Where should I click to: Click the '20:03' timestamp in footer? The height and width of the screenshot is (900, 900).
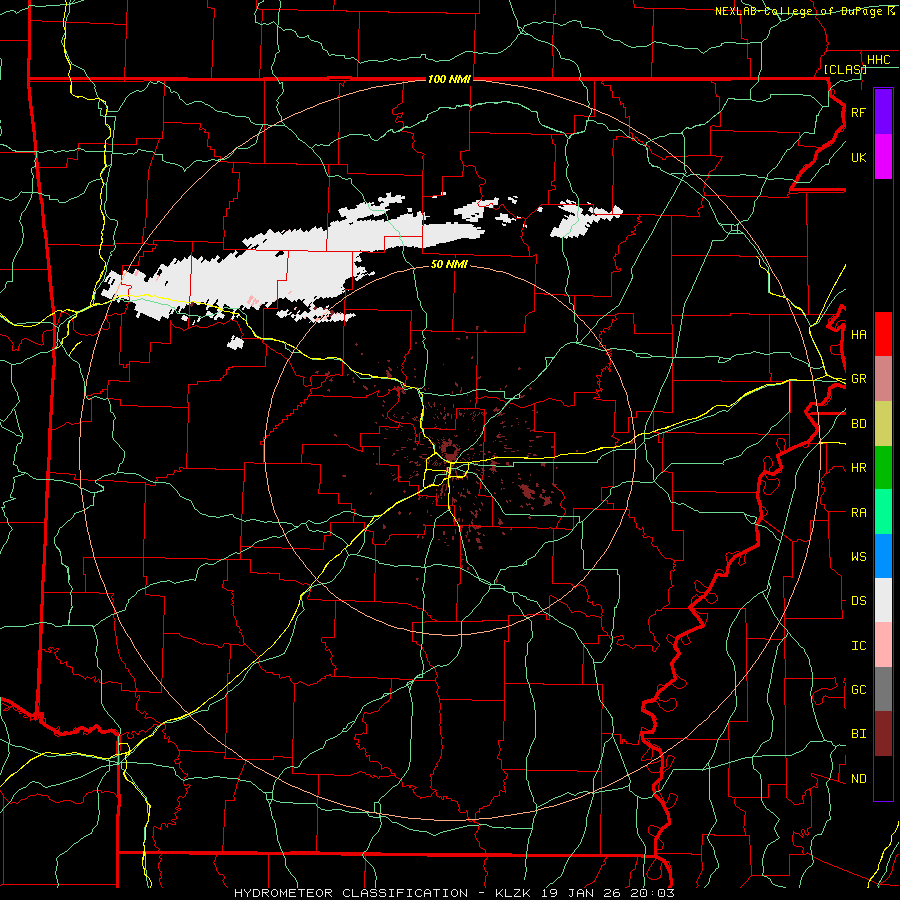click(652, 893)
